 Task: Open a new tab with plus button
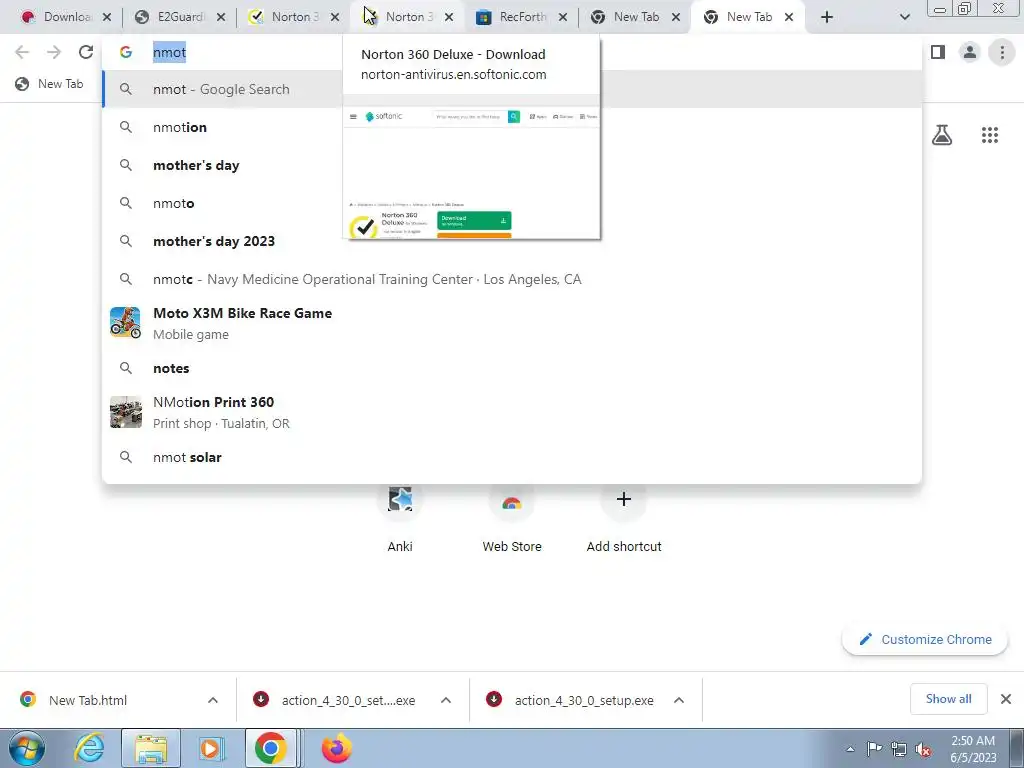coord(827,17)
